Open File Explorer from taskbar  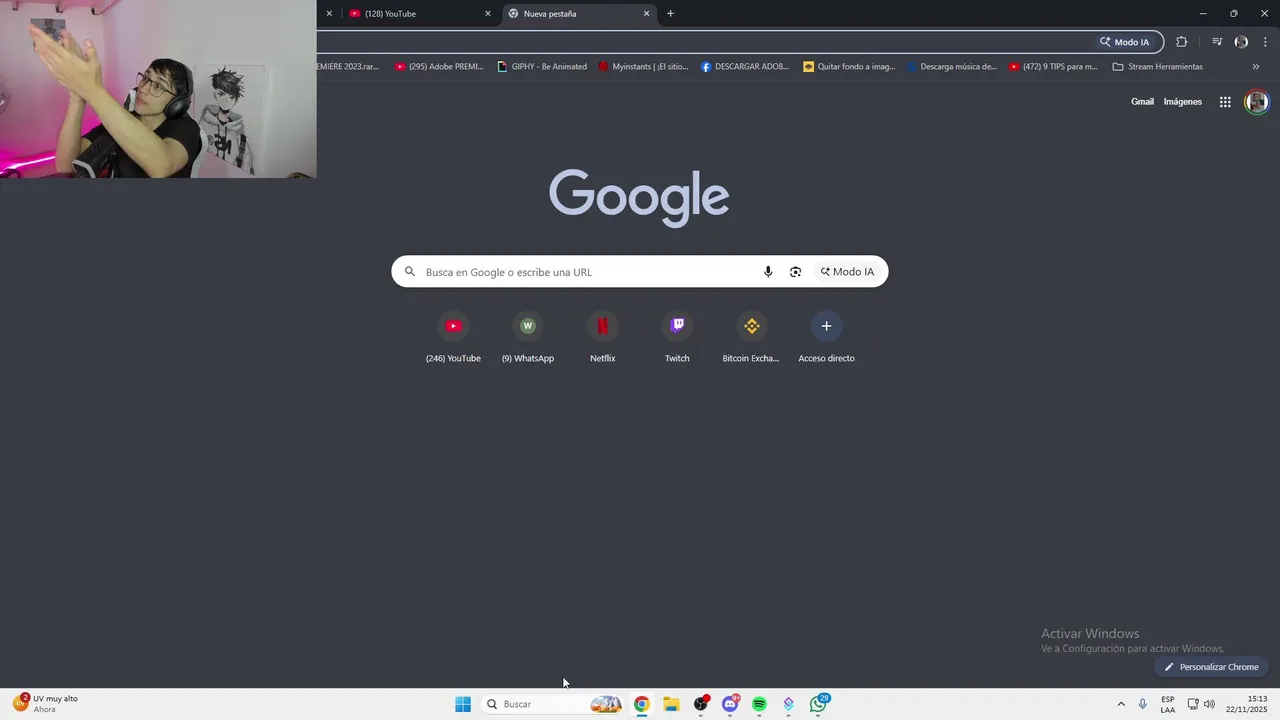(x=671, y=704)
